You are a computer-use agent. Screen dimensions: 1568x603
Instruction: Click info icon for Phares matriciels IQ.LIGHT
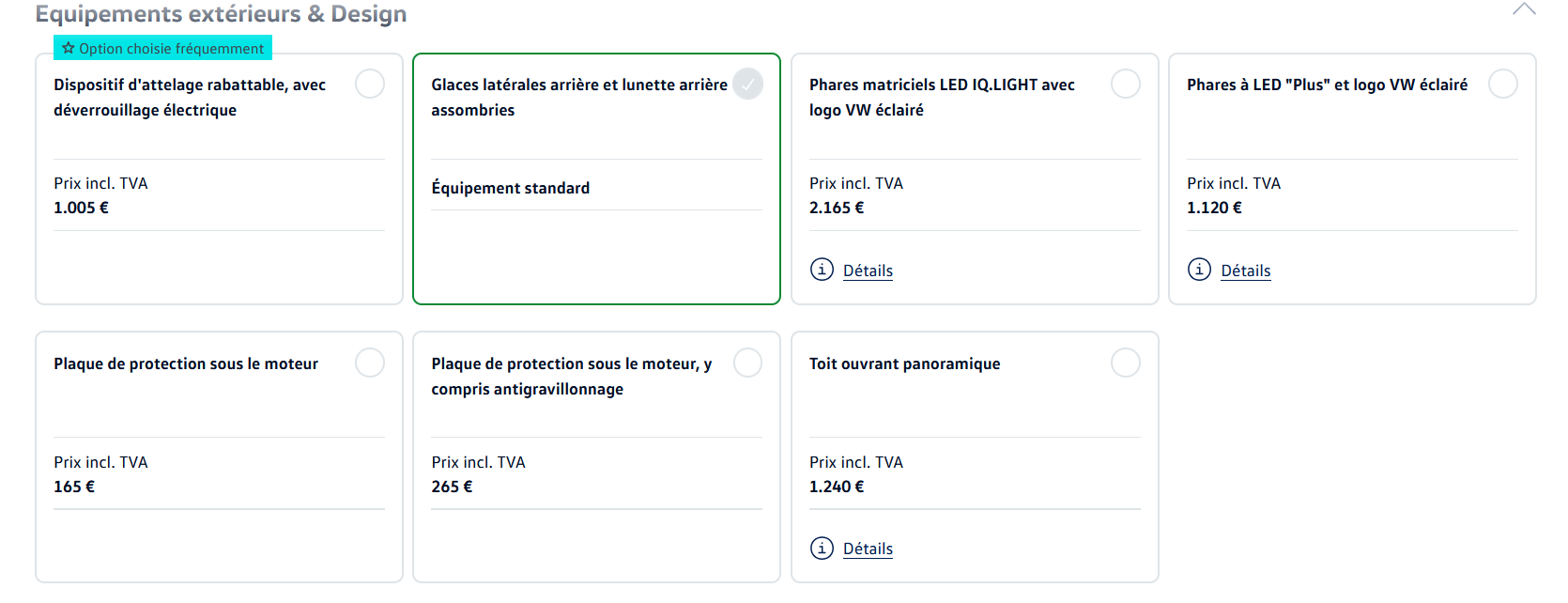pyautogui.click(x=822, y=270)
